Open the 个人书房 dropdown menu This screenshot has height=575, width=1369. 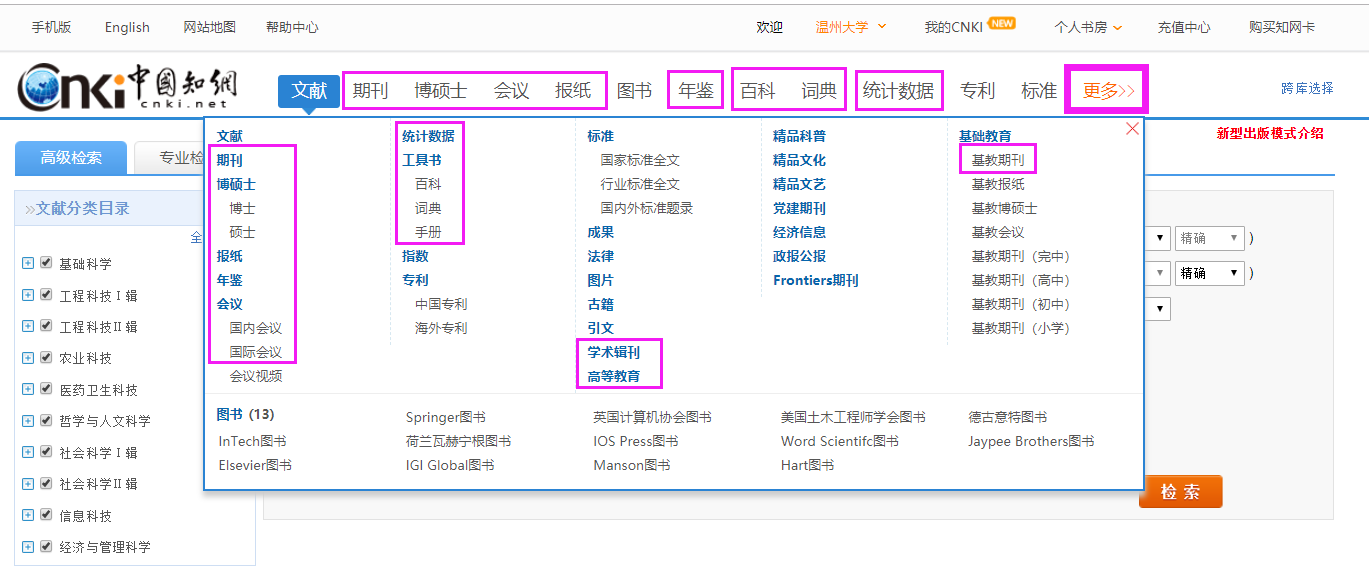(1088, 27)
